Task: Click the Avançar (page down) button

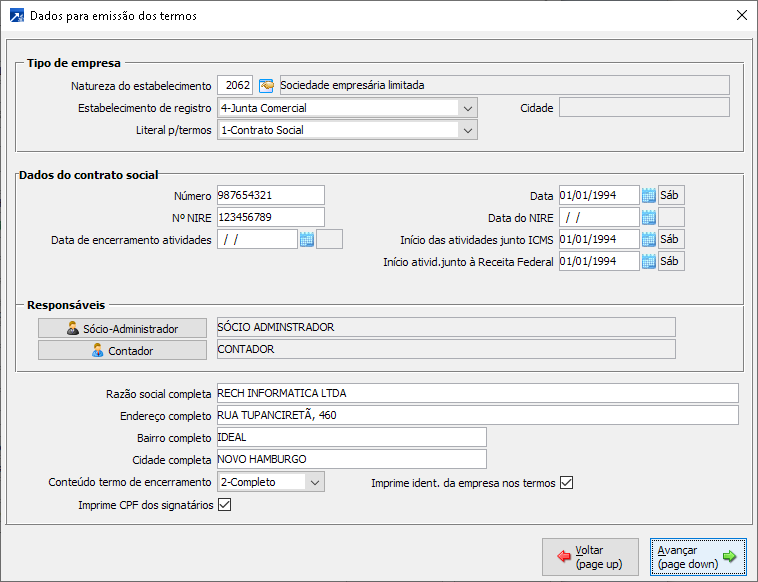Action: [698, 557]
